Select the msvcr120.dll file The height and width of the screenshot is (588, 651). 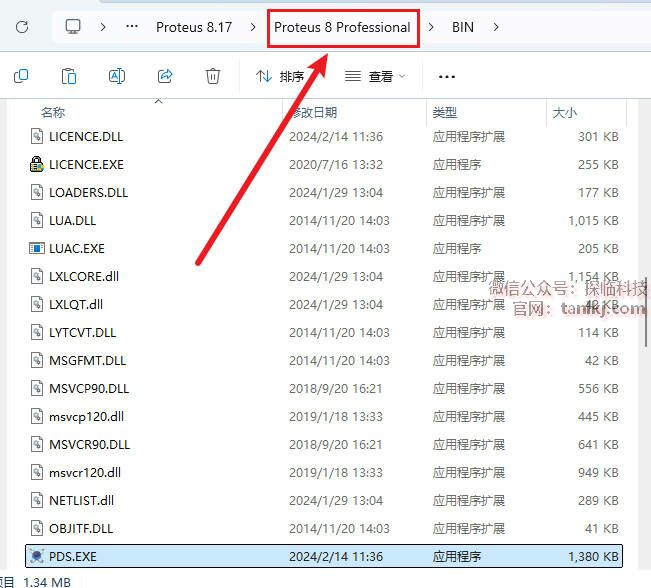pyautogui.click(x=324, y=473)
